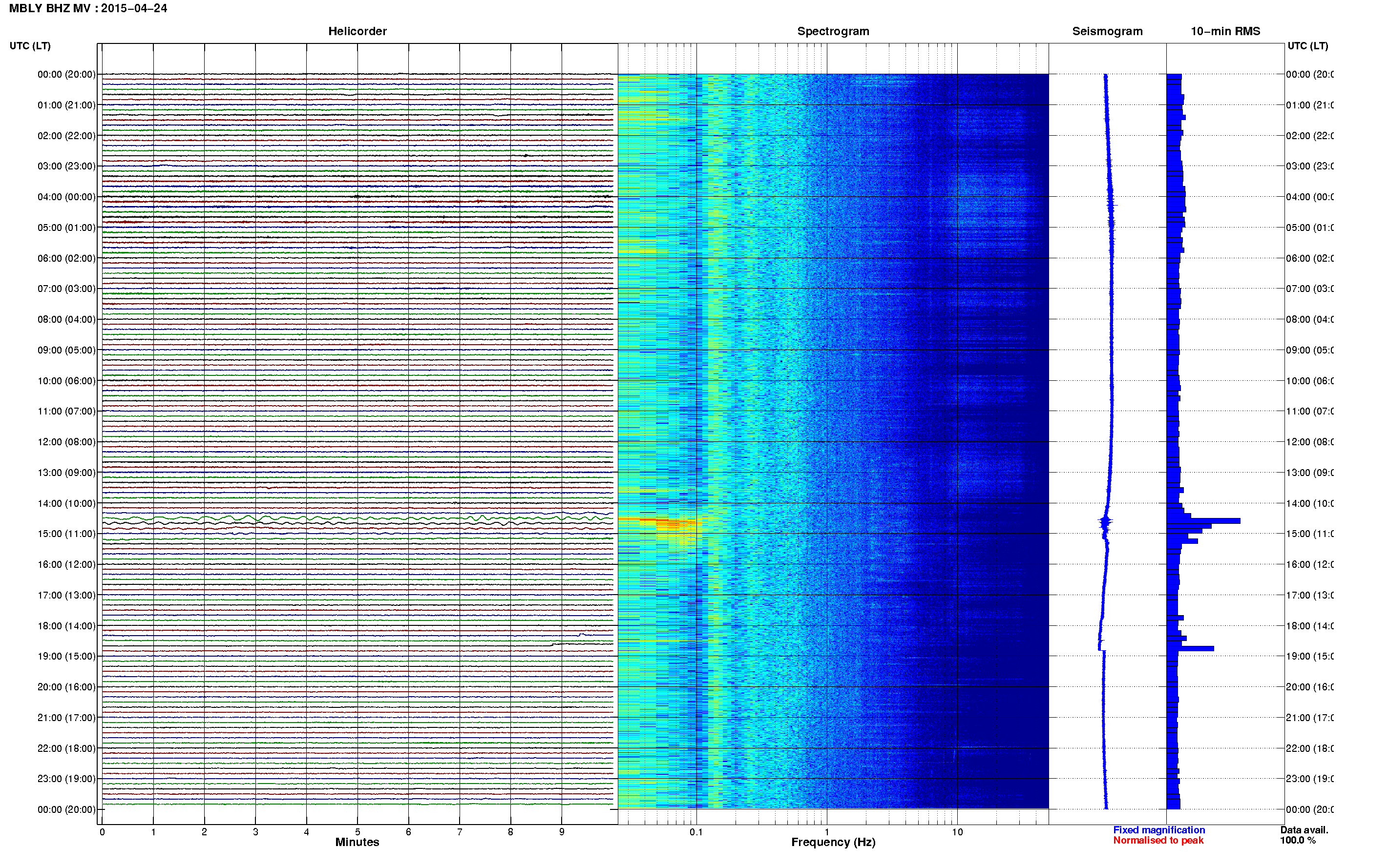Click the left time label '10:00 (06:00)'
This screenshot has width=1389, height=868.
tap(66, 381)
